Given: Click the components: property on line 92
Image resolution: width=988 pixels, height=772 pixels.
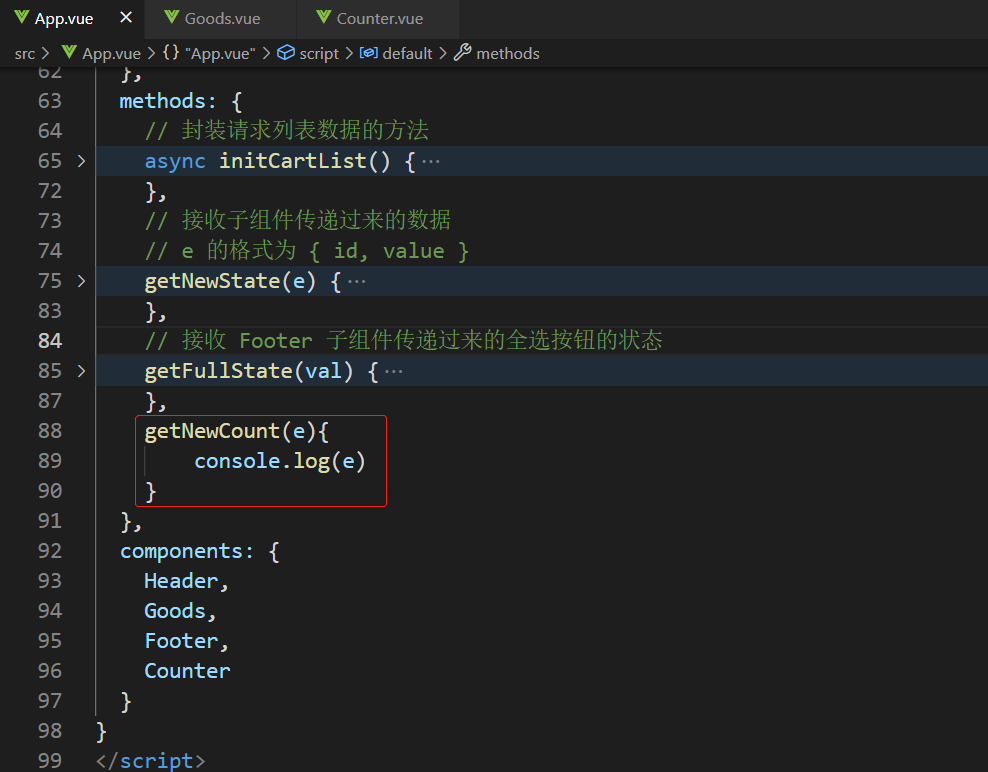Looking at the screenshot, I should click(x=187, y=551).
